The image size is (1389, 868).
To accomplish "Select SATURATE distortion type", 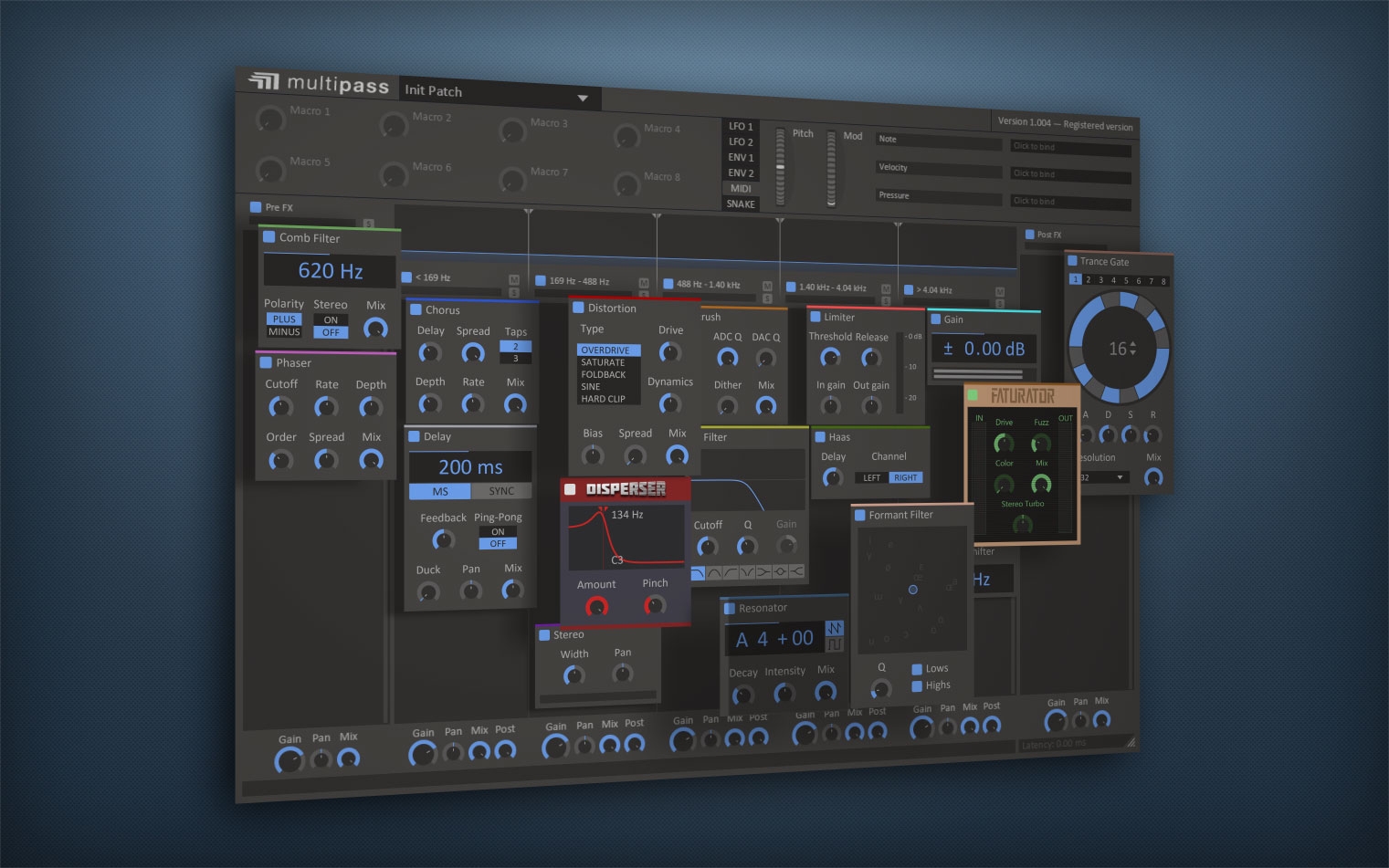I will (604, 362).
